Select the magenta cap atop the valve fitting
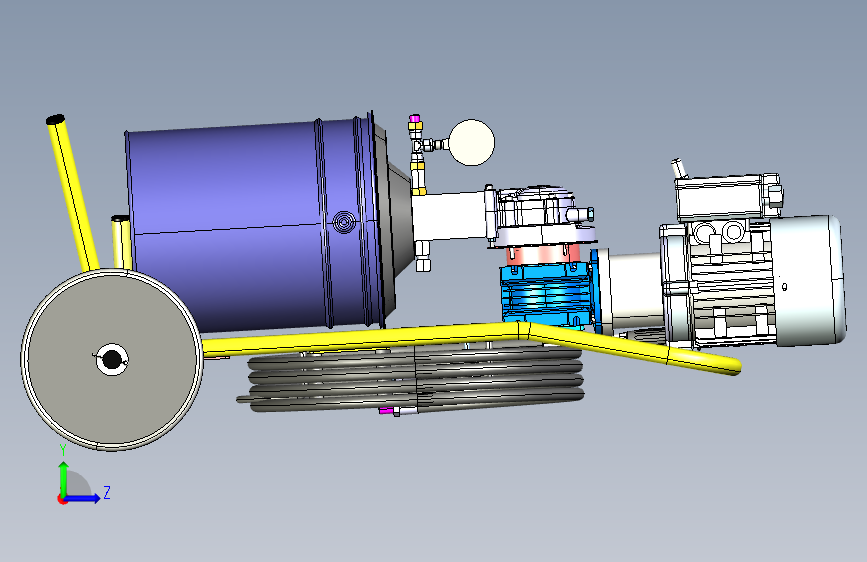Screen dimensions: 867x562 [414, 118]
